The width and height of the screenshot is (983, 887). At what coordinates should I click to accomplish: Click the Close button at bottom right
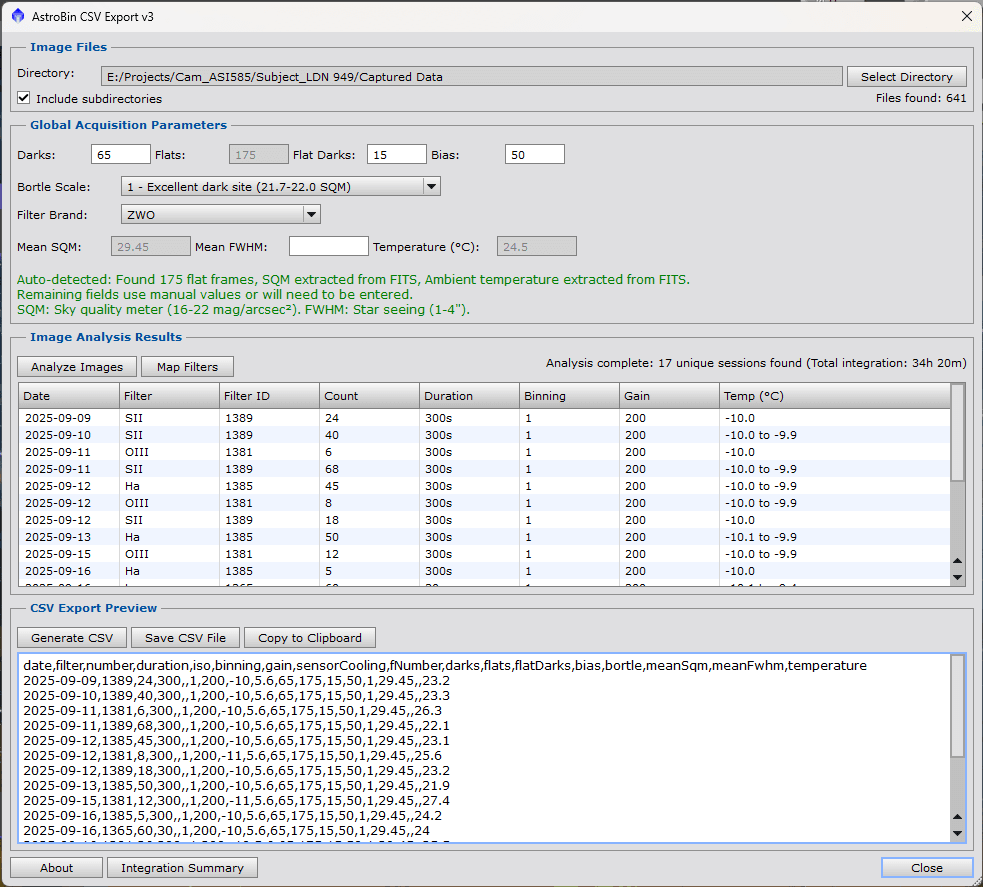click(x=925, y=867)
